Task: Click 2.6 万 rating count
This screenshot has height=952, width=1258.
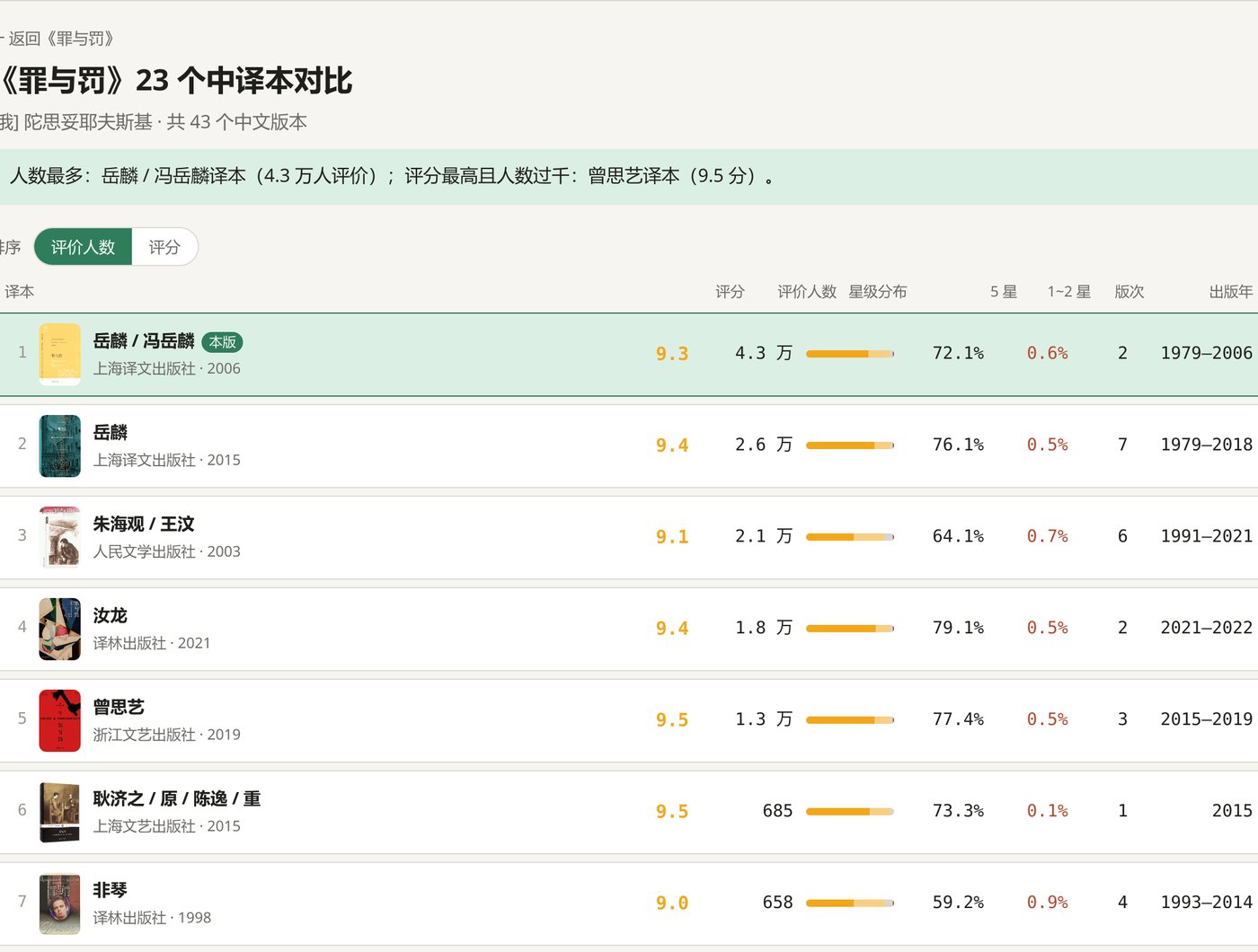Action: (x=764, y=445)
